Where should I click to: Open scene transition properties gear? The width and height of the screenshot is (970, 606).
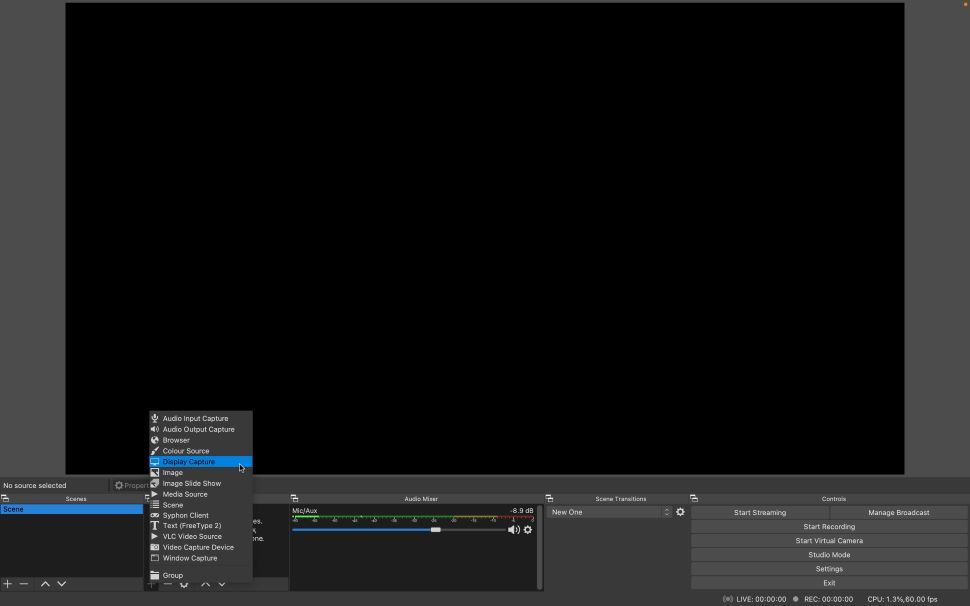(x=680, y=512)
